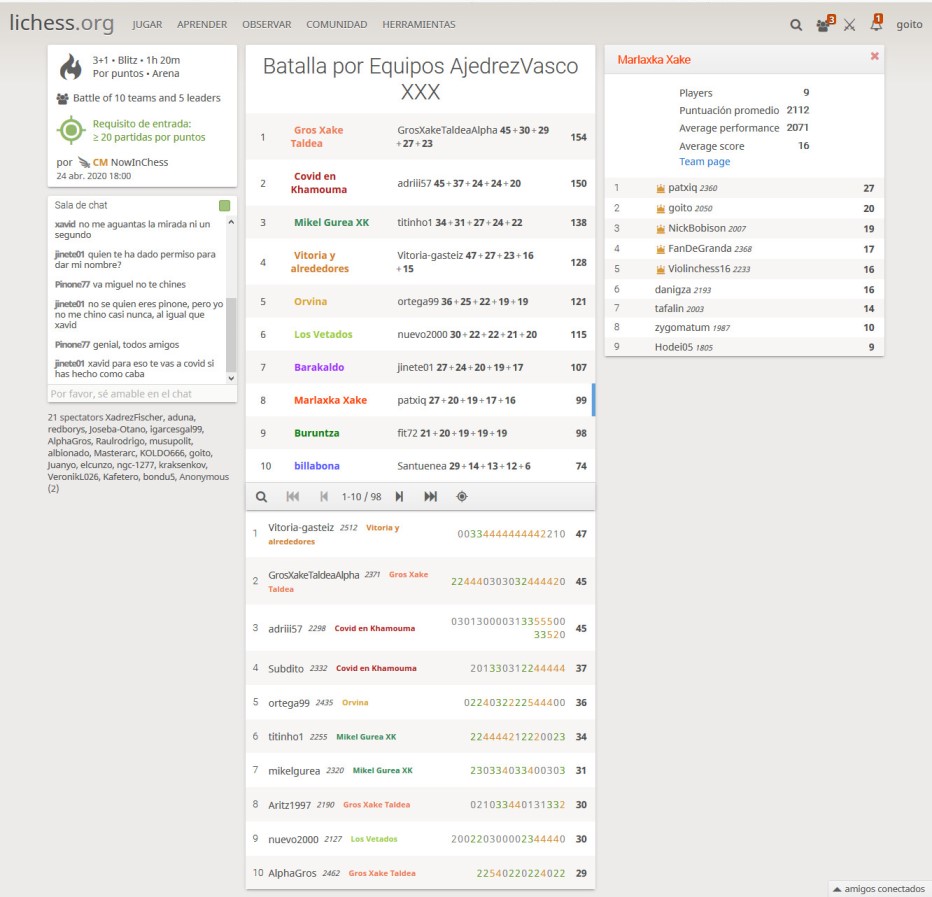Open the goito user menu

(x=909, y=25)
